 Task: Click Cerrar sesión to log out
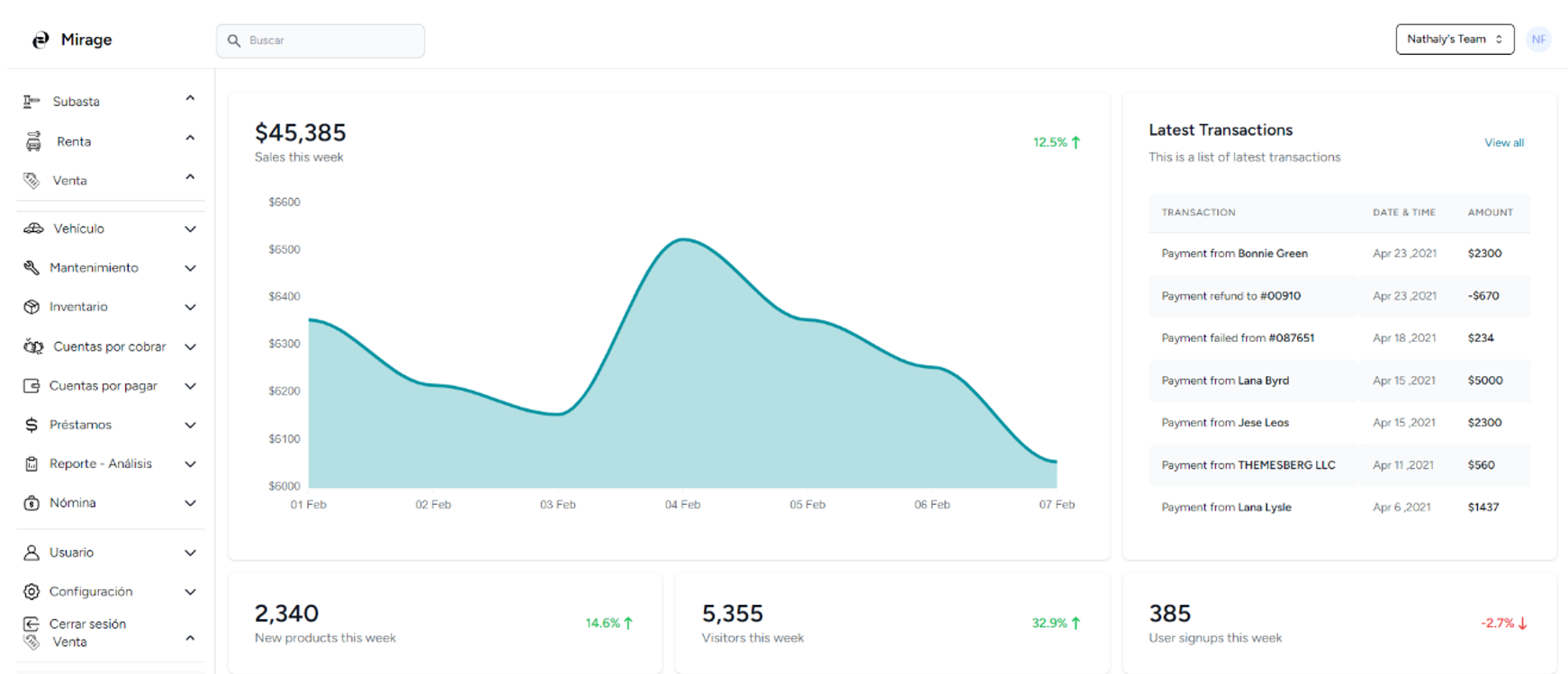coord(87,624)
